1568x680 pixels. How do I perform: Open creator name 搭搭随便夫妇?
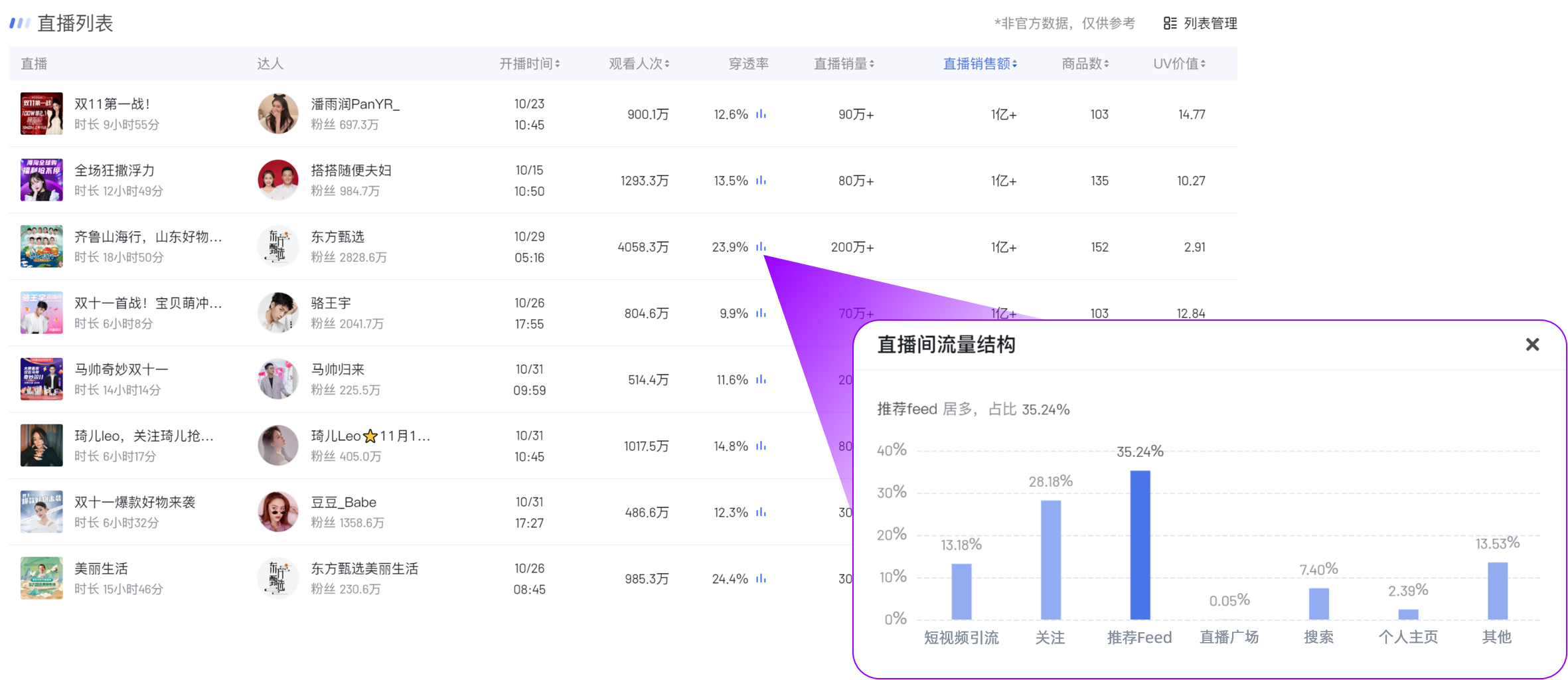(x=351, y=171)
